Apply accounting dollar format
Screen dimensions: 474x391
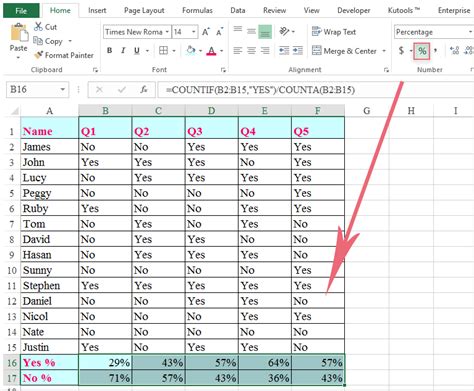(401, 51)
